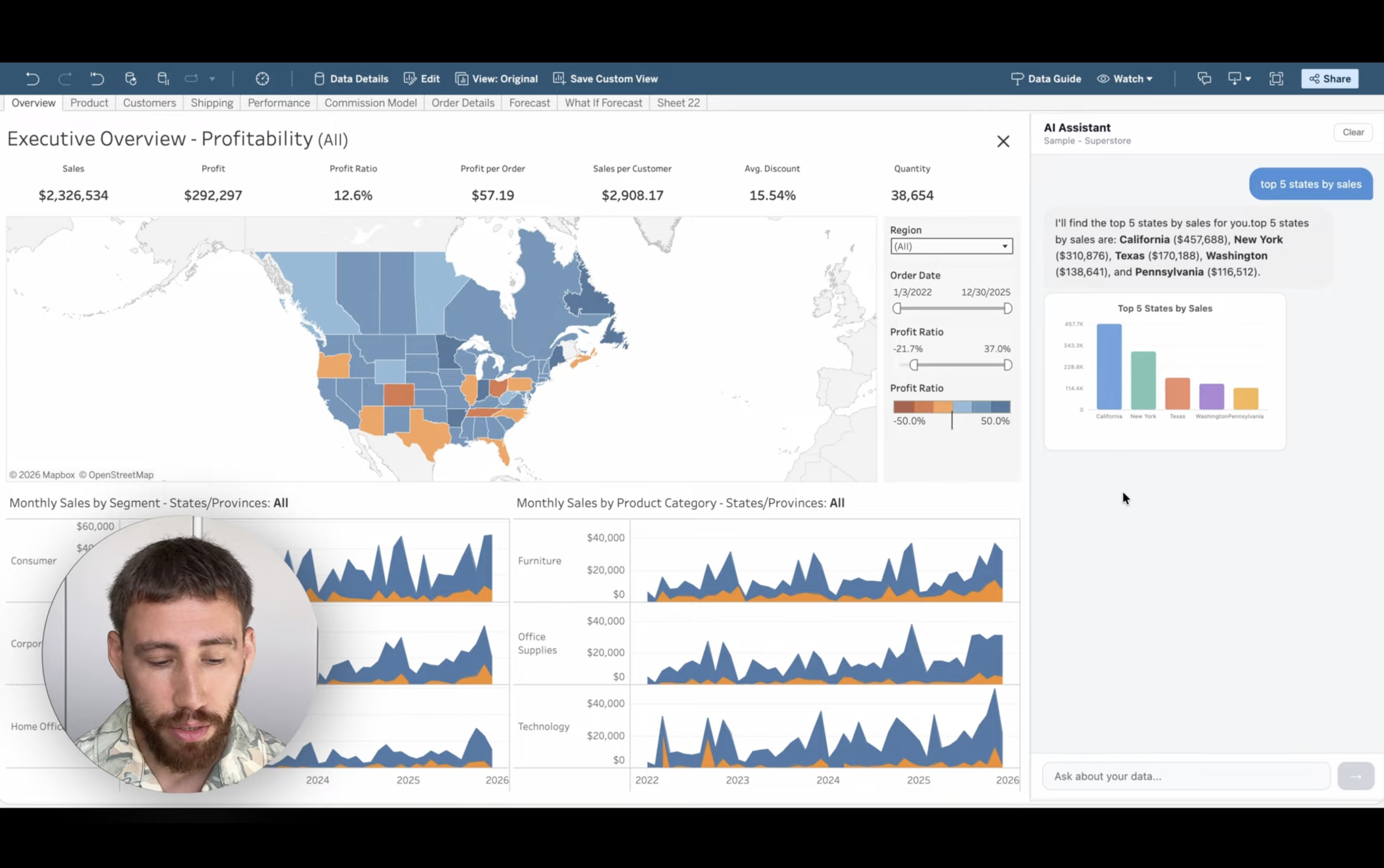The height and width of the screenshot is (868, 1384).
Task: Click the Redo icon in the toolbar
Action: pos(64,78)
